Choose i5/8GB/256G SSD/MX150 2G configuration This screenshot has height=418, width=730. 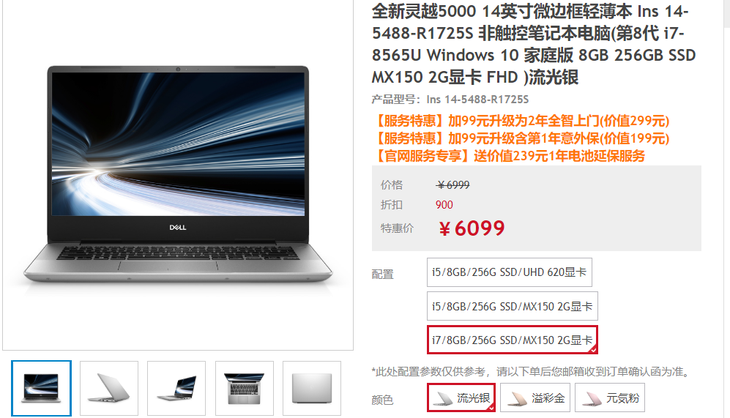click(512, 306)
